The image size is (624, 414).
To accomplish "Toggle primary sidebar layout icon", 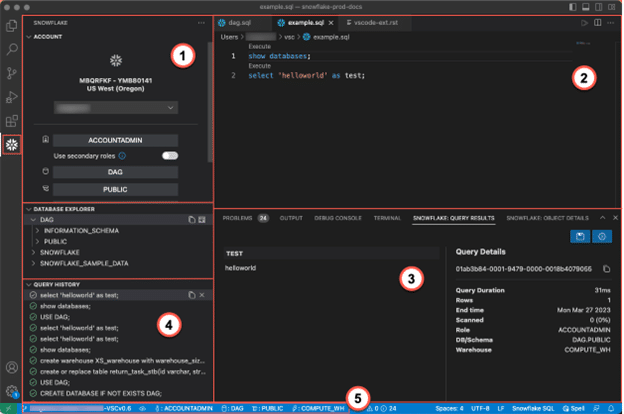I will (x=573, y=7).
